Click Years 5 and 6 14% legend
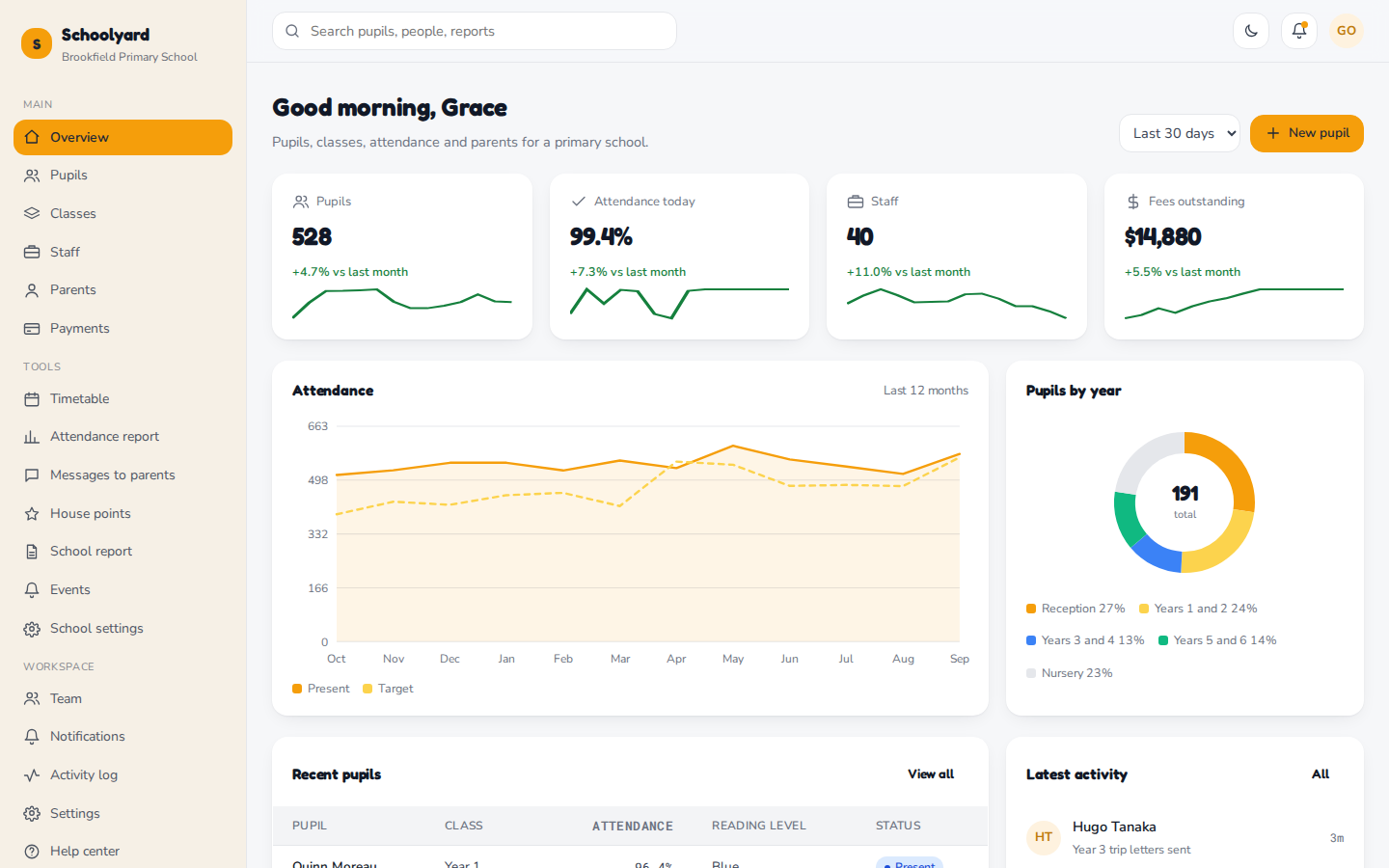Image resolution: width=1389 pixels, height=868 pixels. coord(1217,640)
